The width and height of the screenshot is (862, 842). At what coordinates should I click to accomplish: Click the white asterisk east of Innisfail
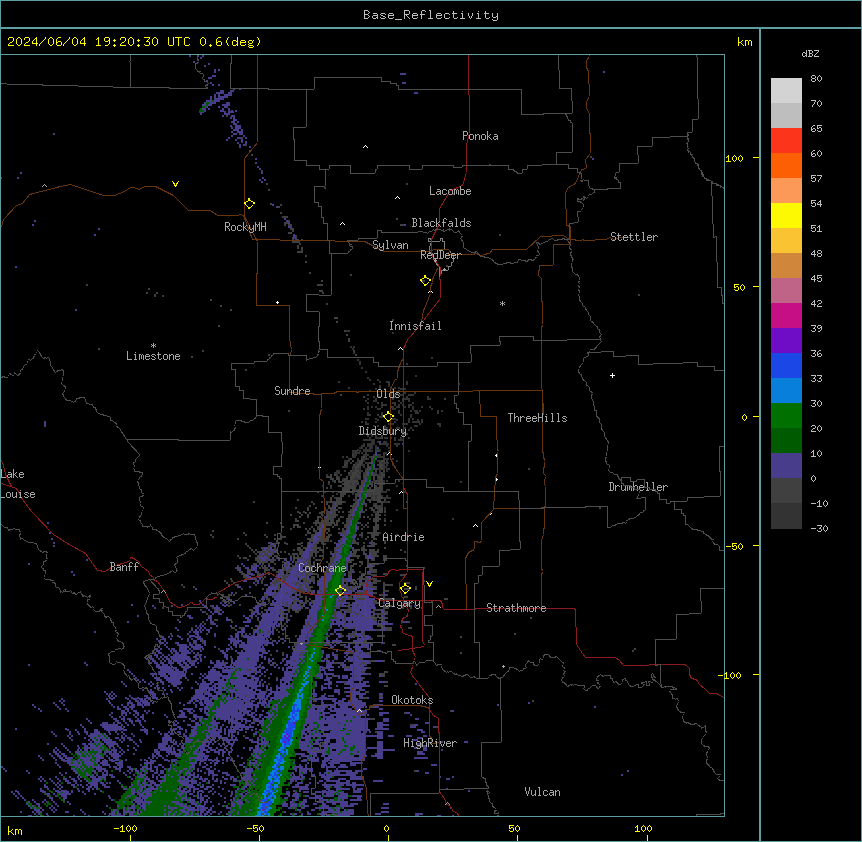point(502,304)
